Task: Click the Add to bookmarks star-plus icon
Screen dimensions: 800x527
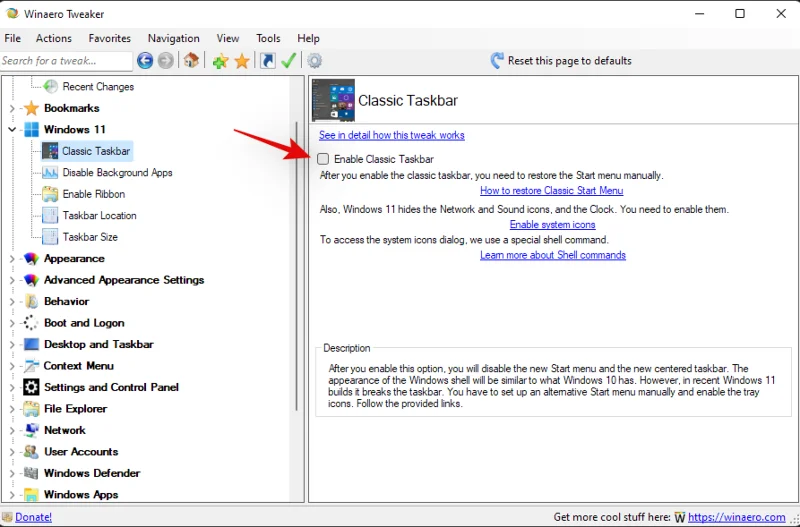Action: click(220, 61)
